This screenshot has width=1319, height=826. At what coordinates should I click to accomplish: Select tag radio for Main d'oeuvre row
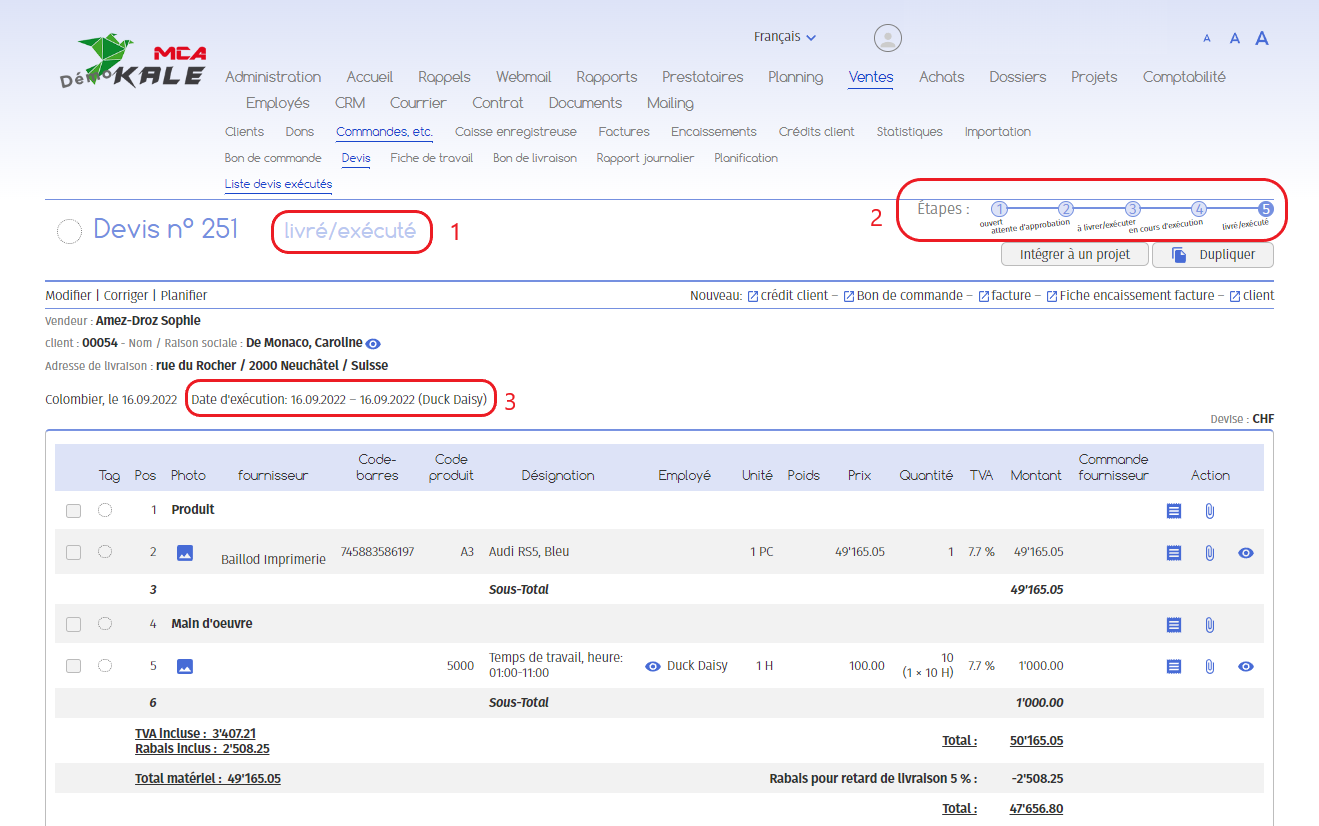tap(105, 624)
